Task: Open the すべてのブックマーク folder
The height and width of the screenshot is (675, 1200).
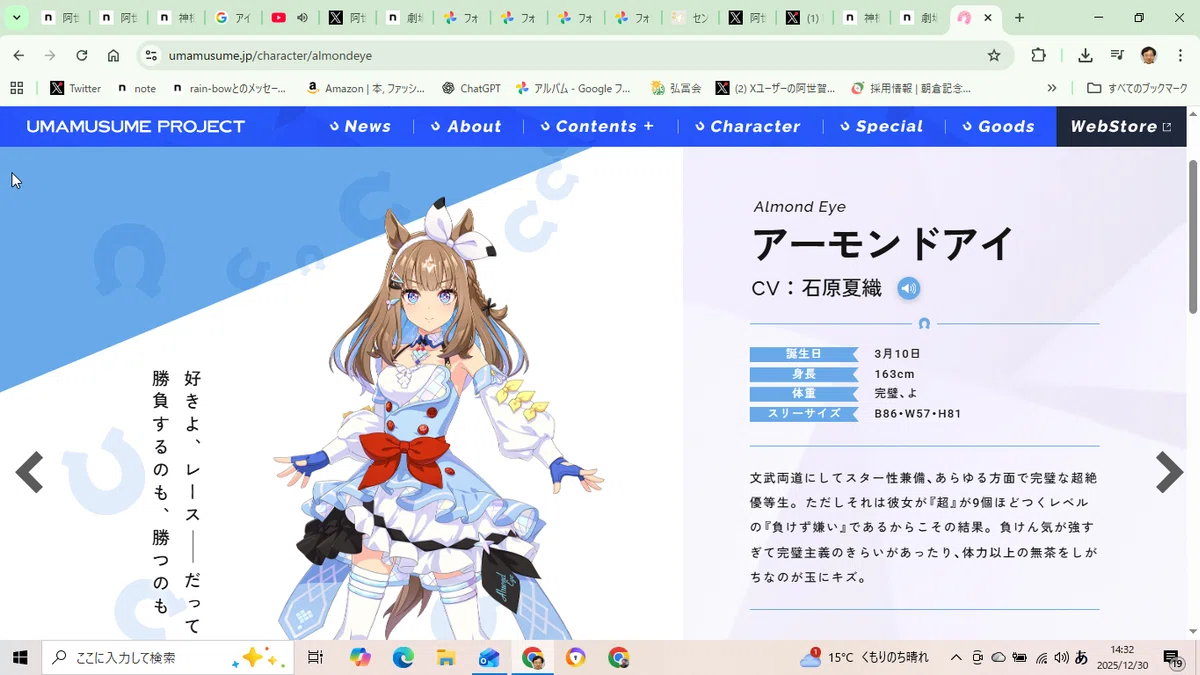Action: tap(1137, 88)
